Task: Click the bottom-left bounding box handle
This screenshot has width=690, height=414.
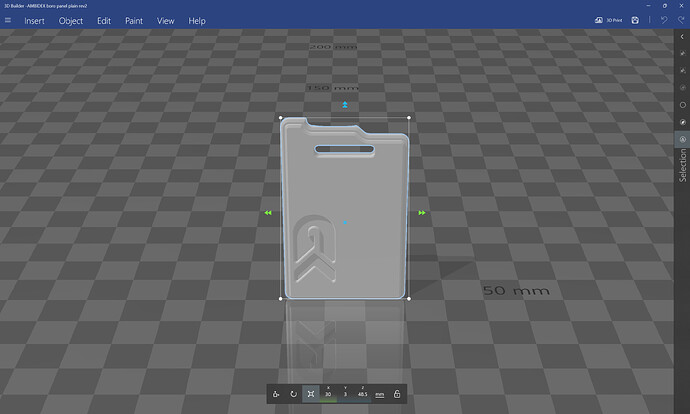Action: pyautogui.click(x=281, y=299)
